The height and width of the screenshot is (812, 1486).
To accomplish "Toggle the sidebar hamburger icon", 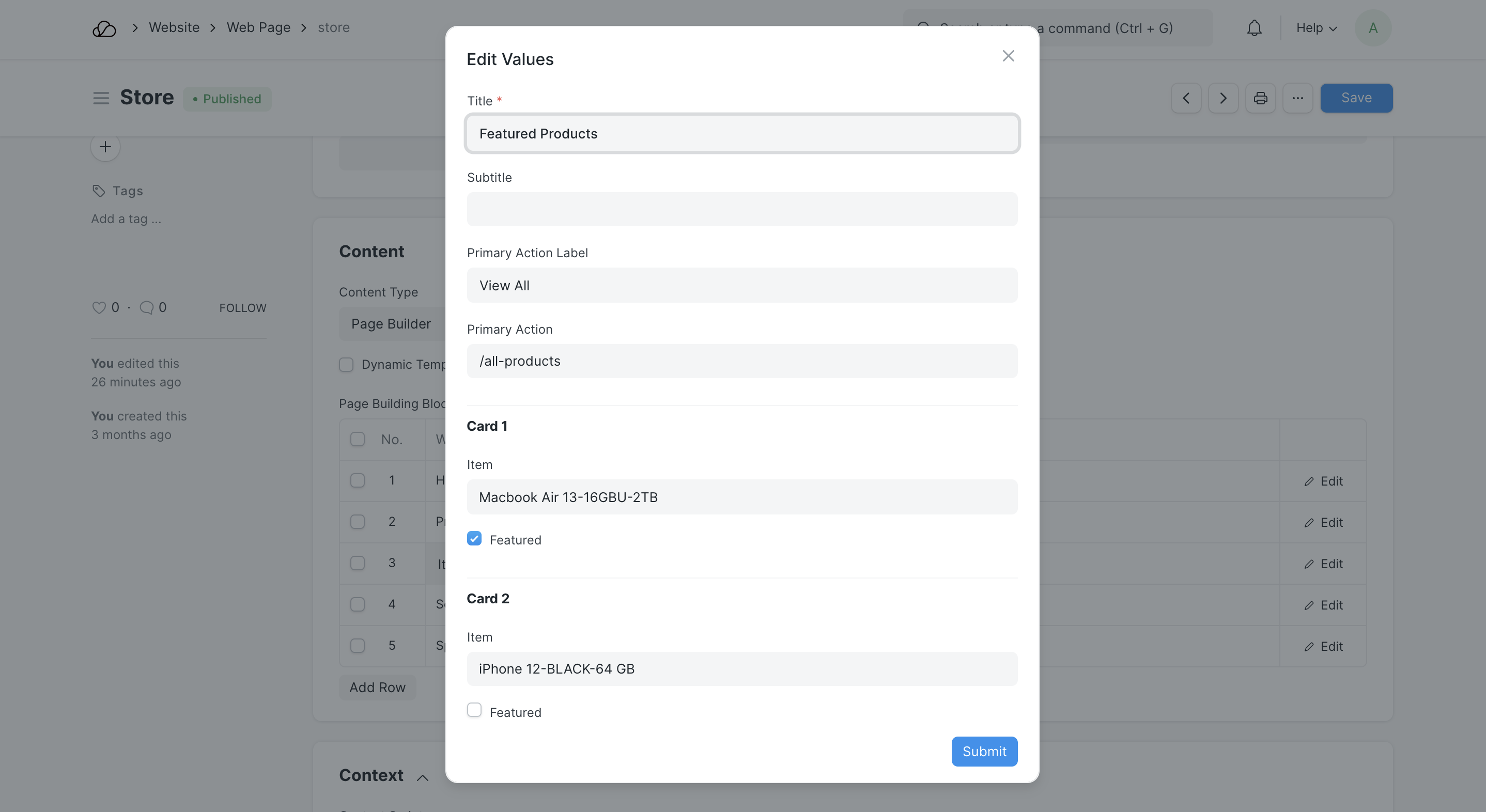I will (101, 98).
